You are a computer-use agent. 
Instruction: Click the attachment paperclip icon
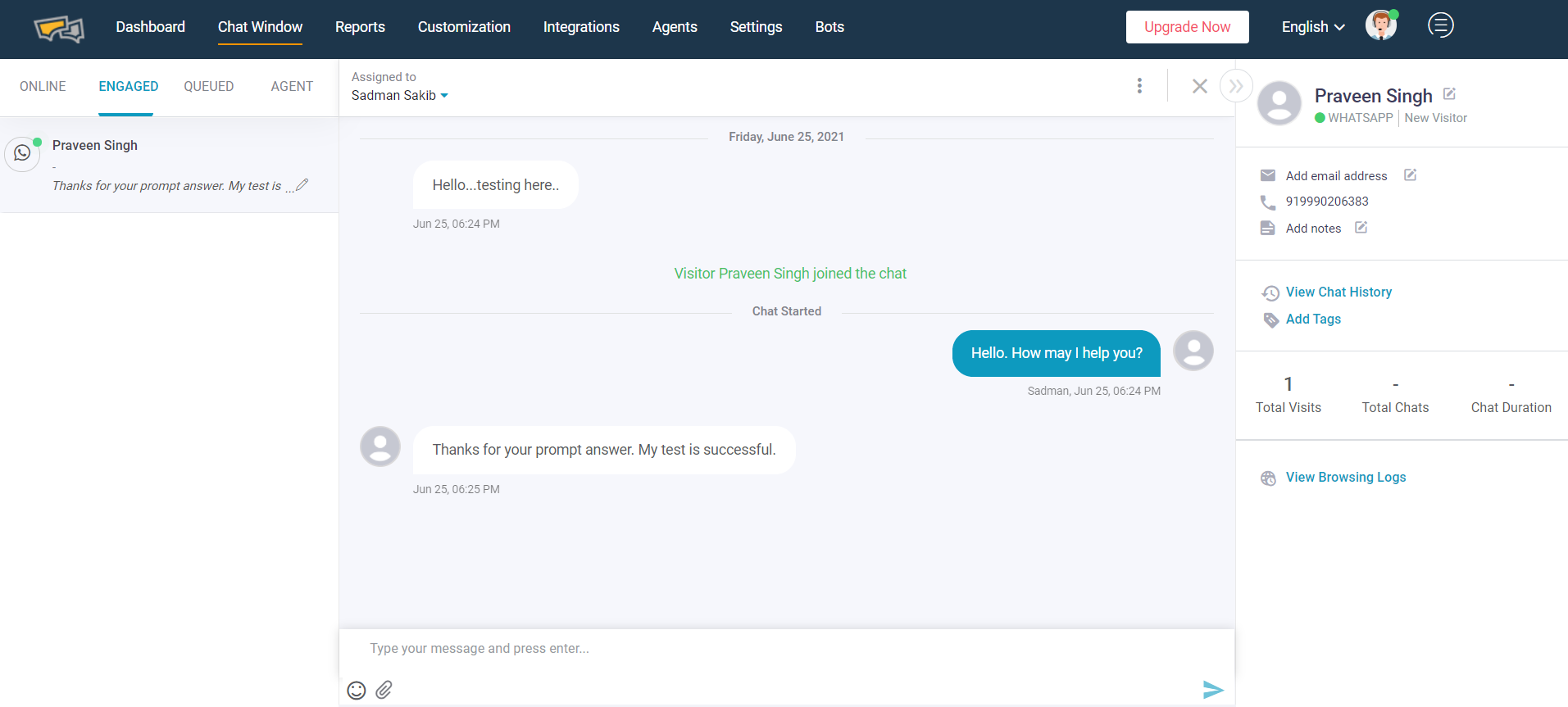[384, 690]
